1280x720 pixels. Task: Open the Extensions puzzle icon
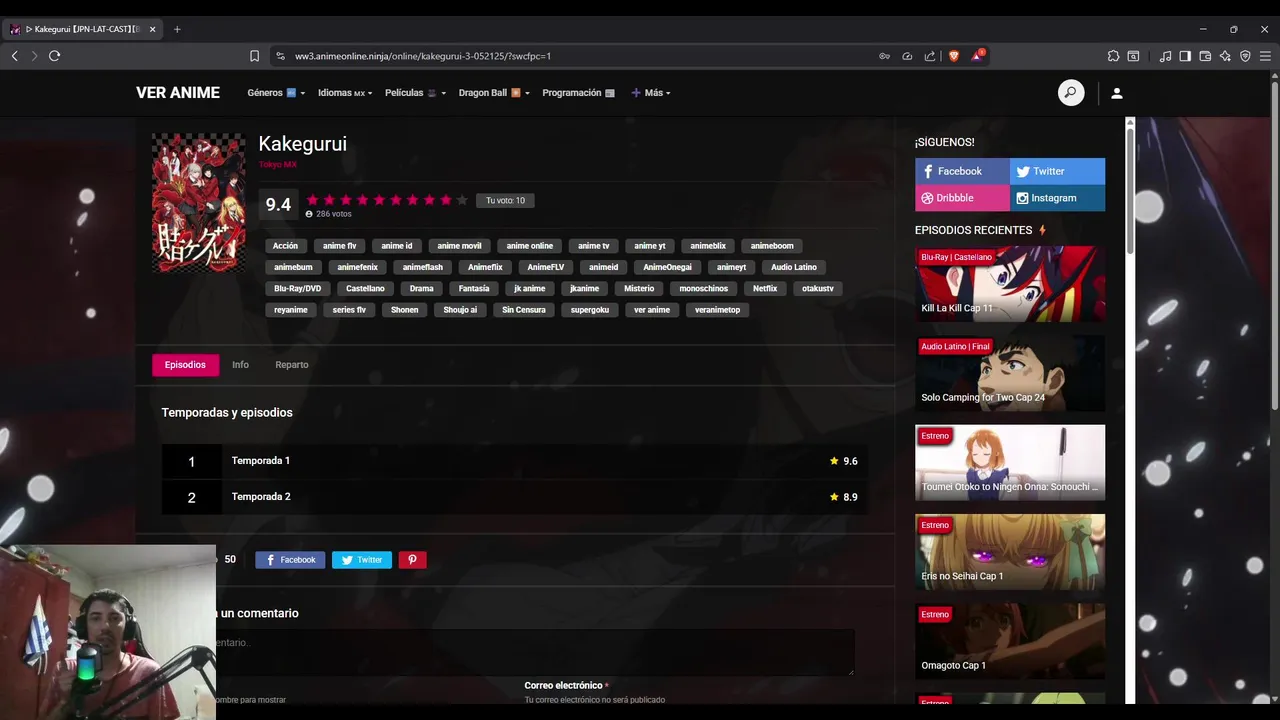tap(1113, 56)
